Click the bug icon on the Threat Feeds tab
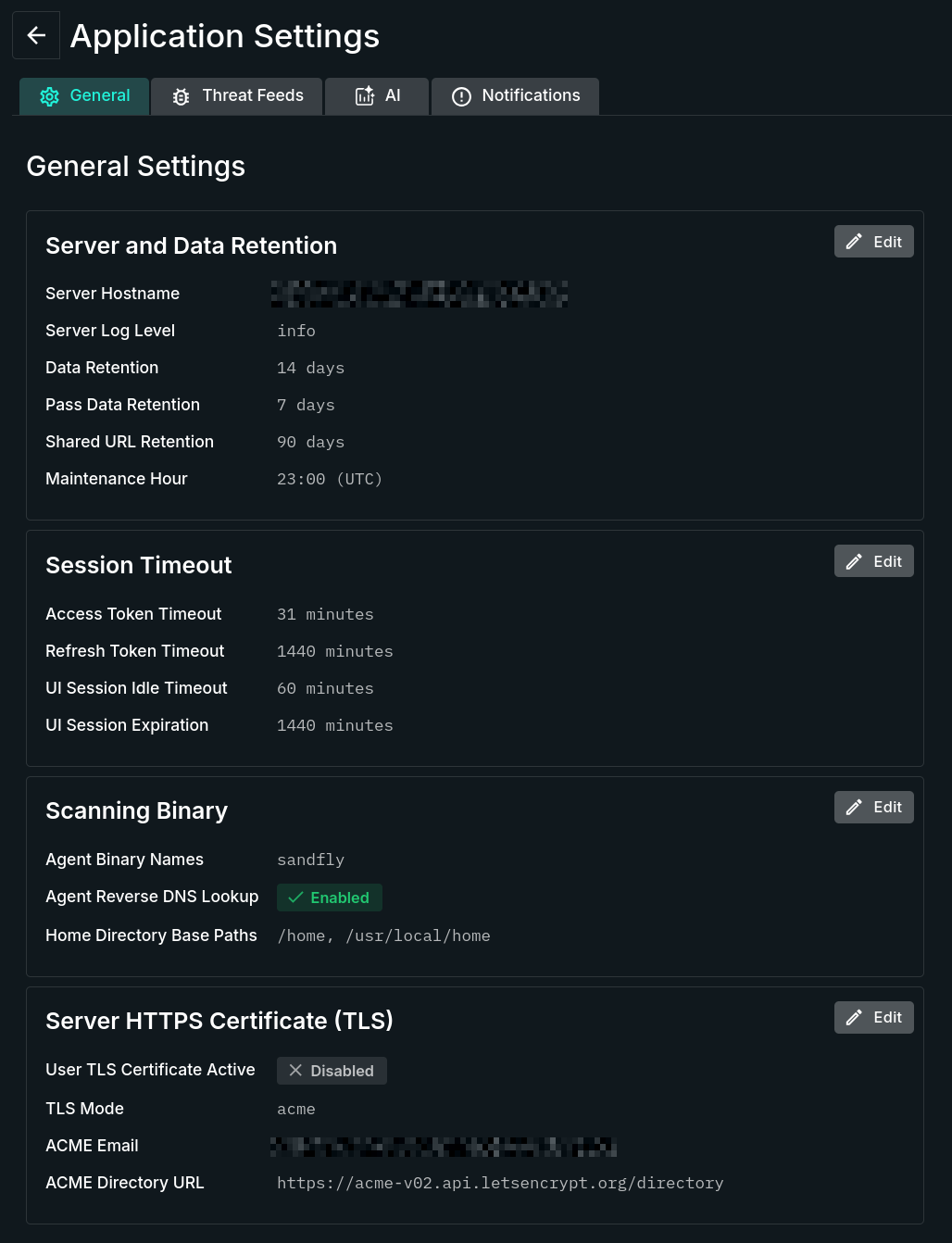 [x=182, y=96]
